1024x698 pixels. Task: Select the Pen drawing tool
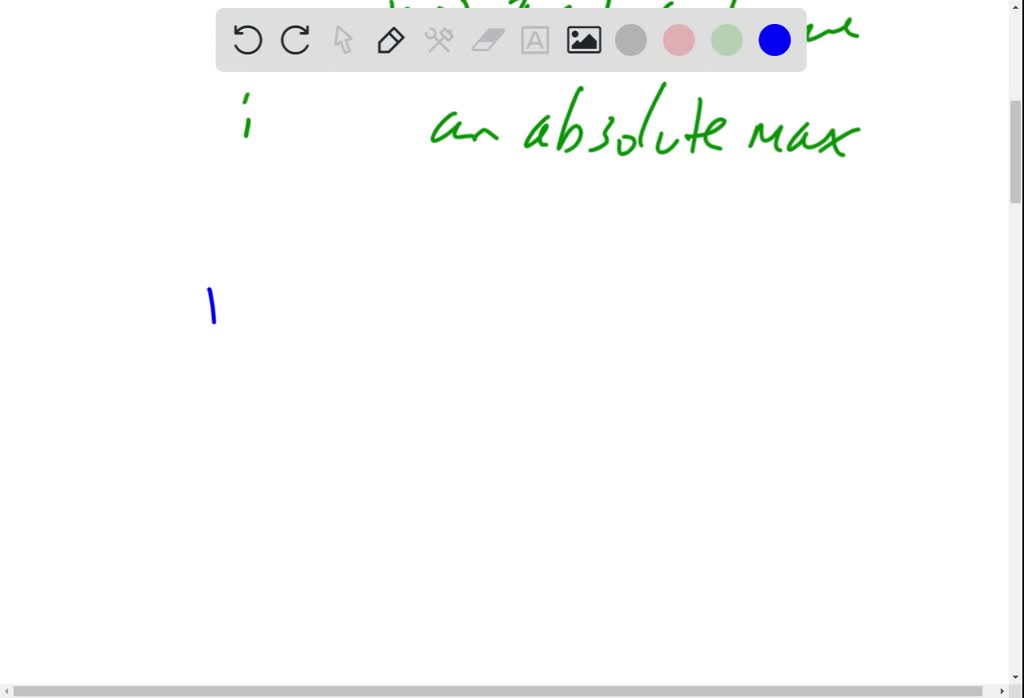pyautogui.click(x=390, y=40)
